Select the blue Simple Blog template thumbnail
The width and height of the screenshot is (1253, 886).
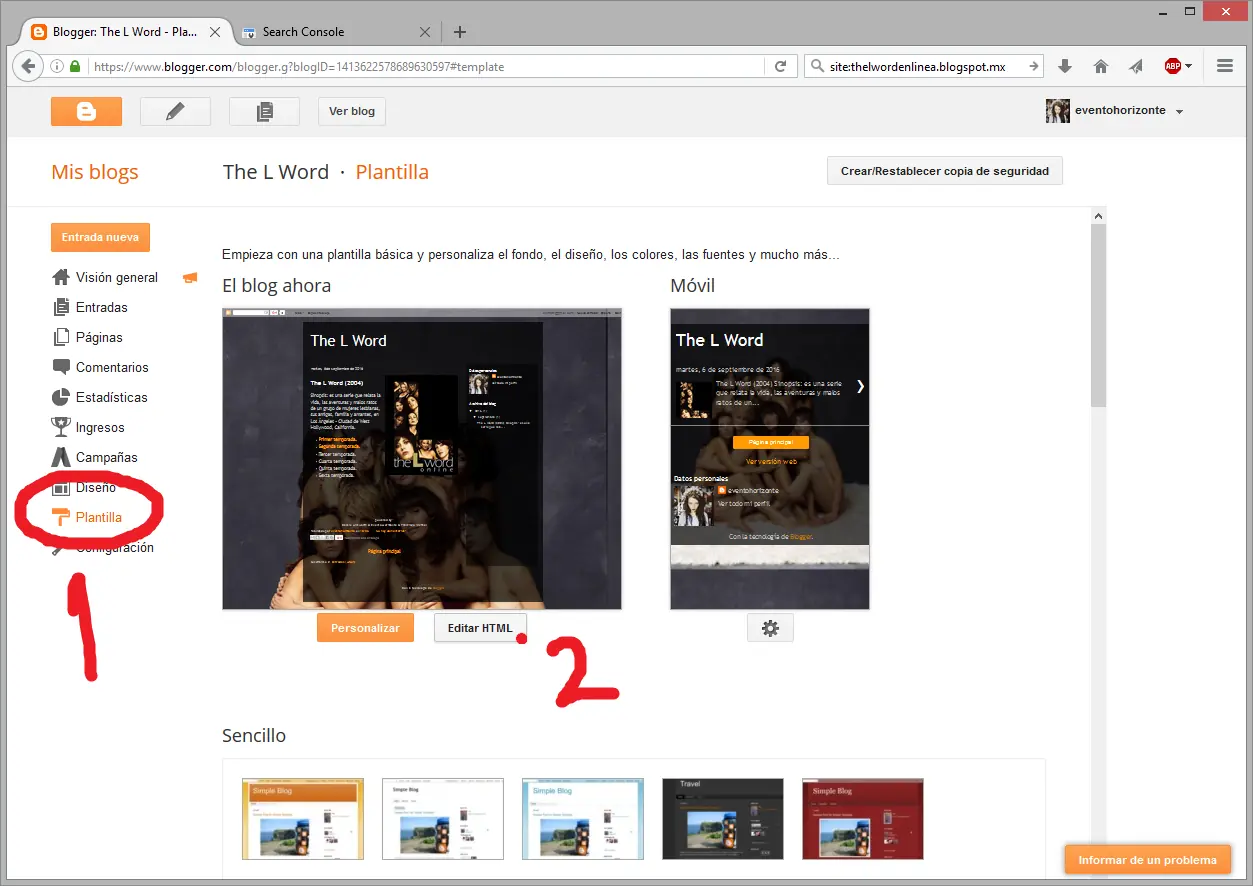pos(583,819)
